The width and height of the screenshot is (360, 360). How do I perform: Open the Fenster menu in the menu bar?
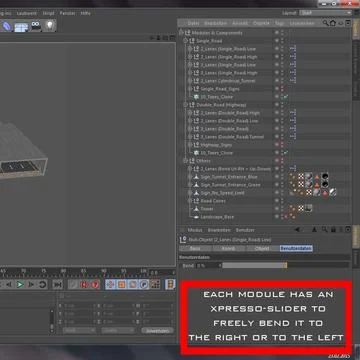coord(67,13)
